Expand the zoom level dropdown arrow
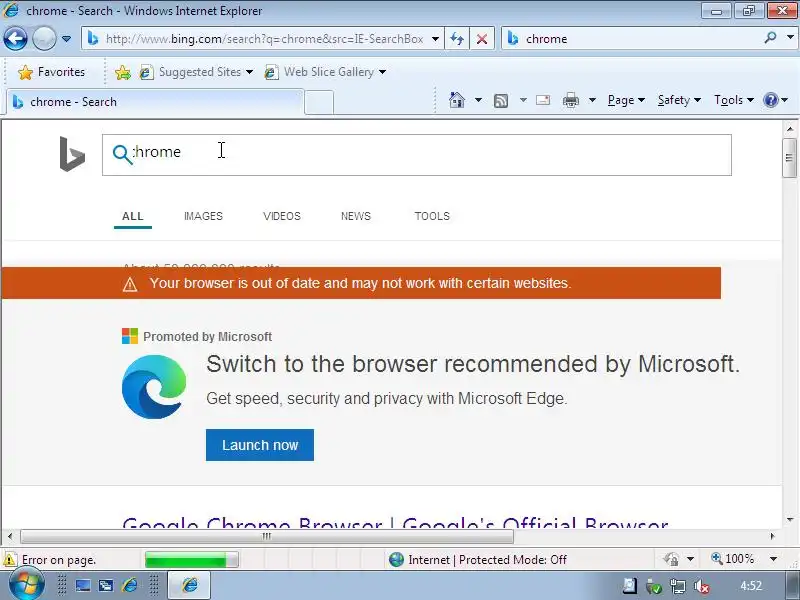800x600 pixels. pos(773,559)
